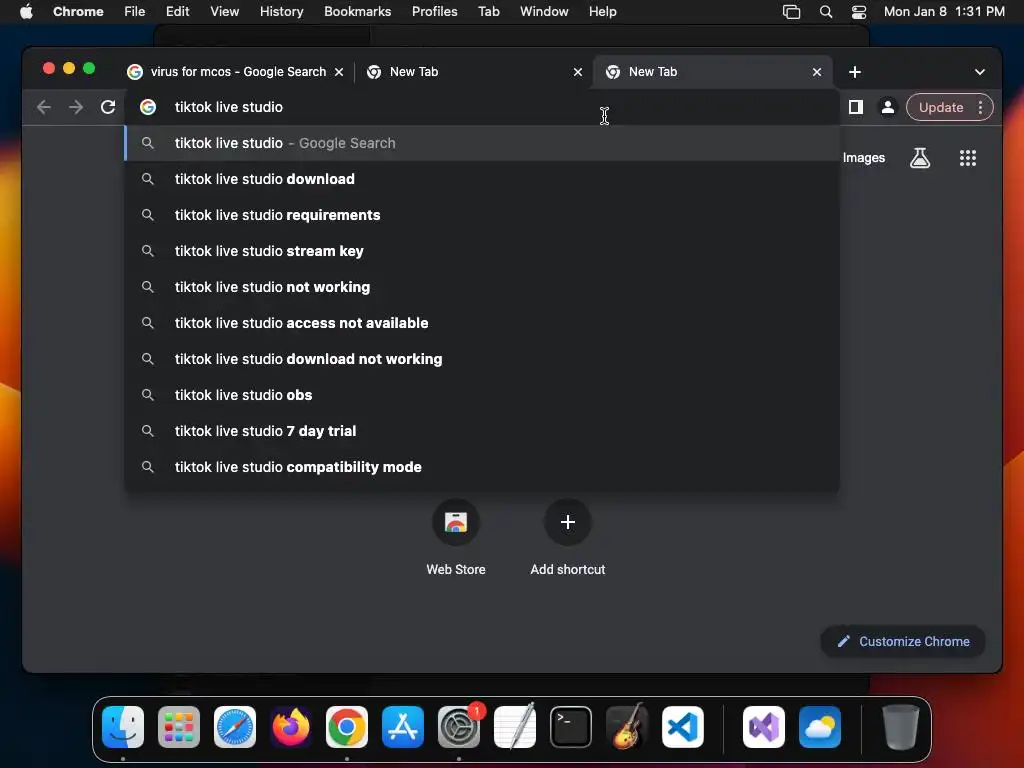Open Control Center in menu bar
The image size is (1024, 768).
859,11
